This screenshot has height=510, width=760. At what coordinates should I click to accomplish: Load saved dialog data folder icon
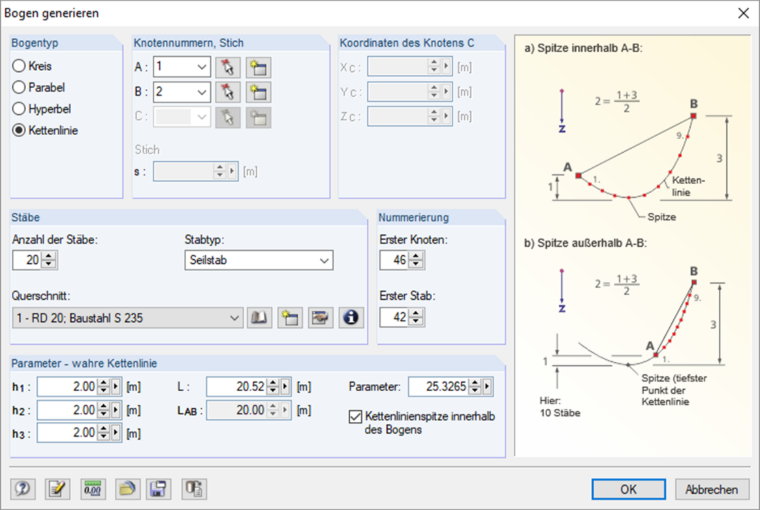[x=127, y=489]
